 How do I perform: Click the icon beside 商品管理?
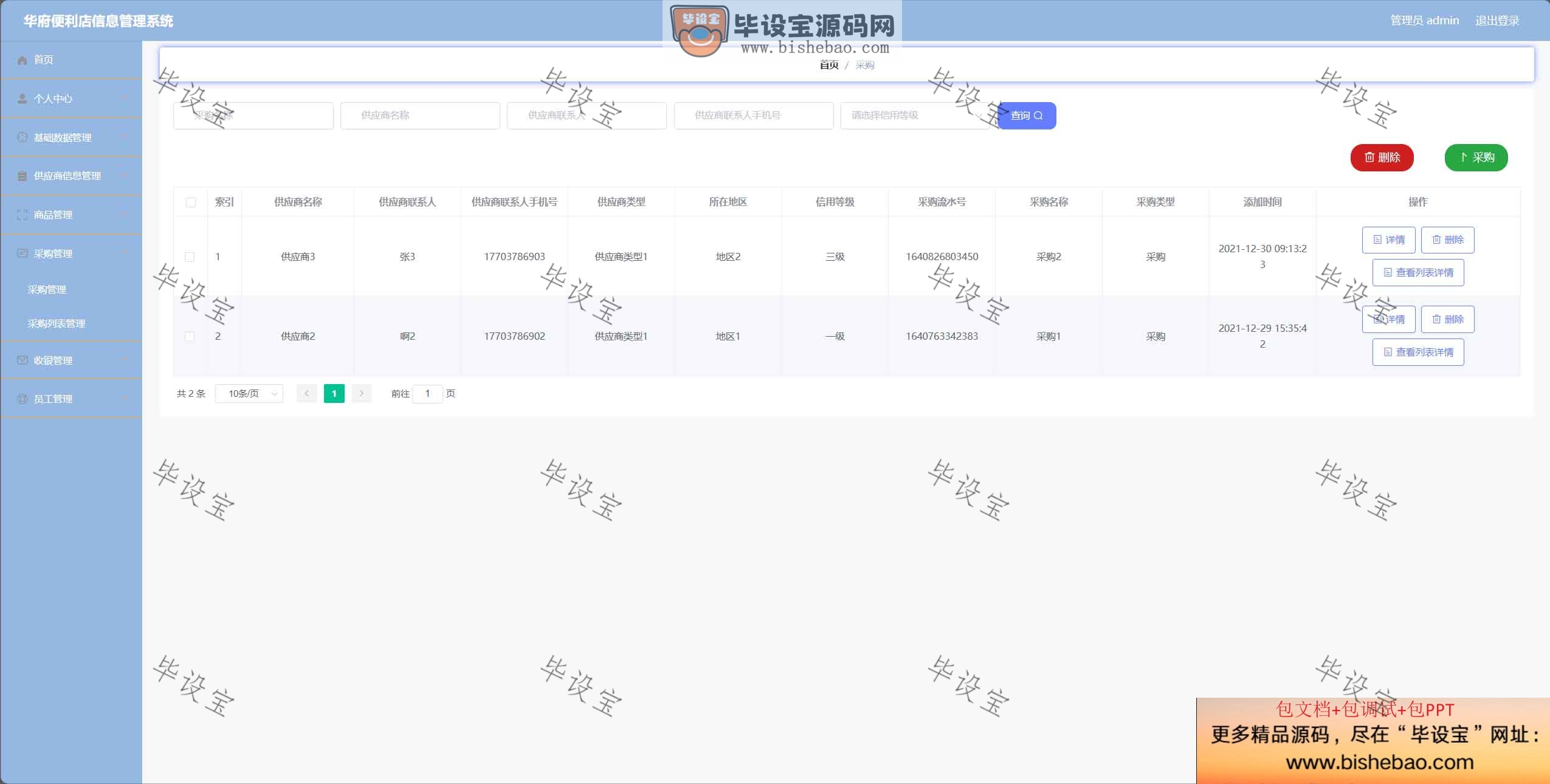tap(22, 215)
